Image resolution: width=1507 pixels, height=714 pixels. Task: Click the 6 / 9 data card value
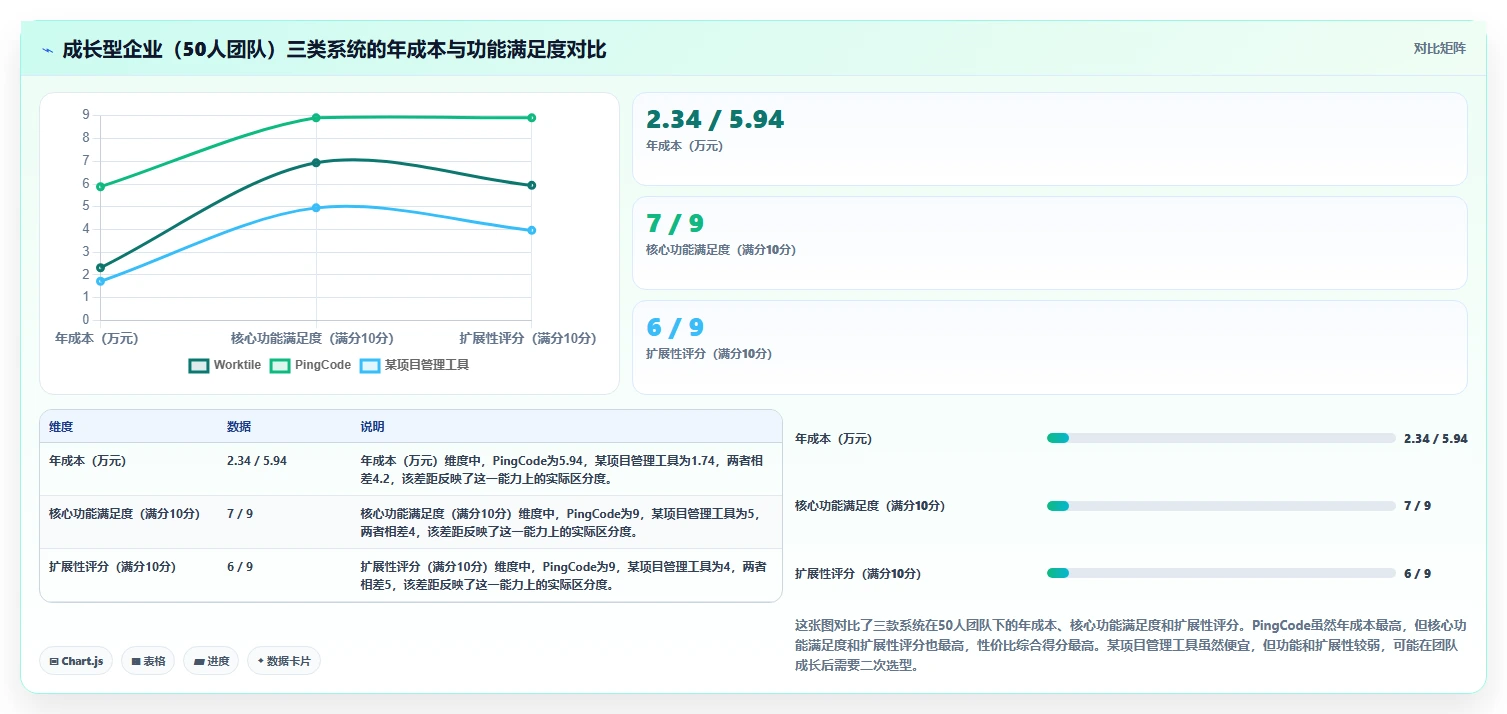tap(675, 328)
